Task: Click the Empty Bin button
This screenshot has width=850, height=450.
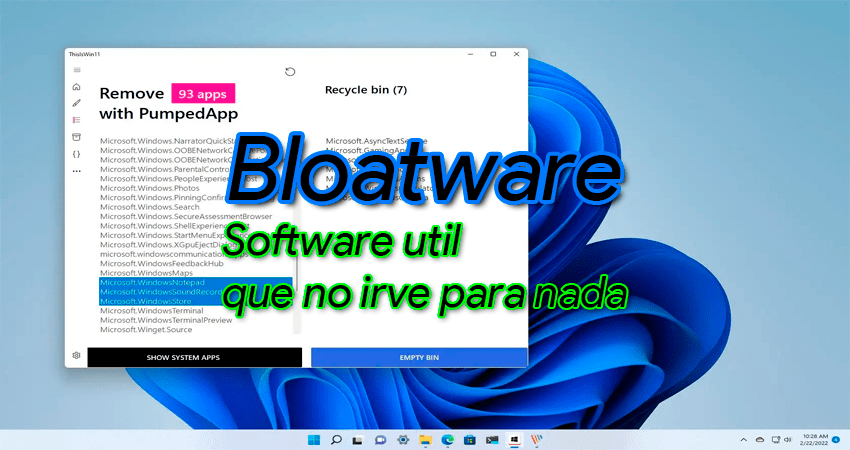Action: tap(418, 357)
